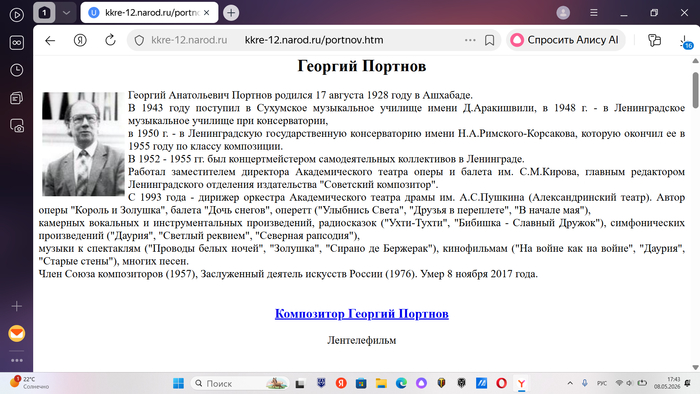Open the weather widget 22°C

29,383
